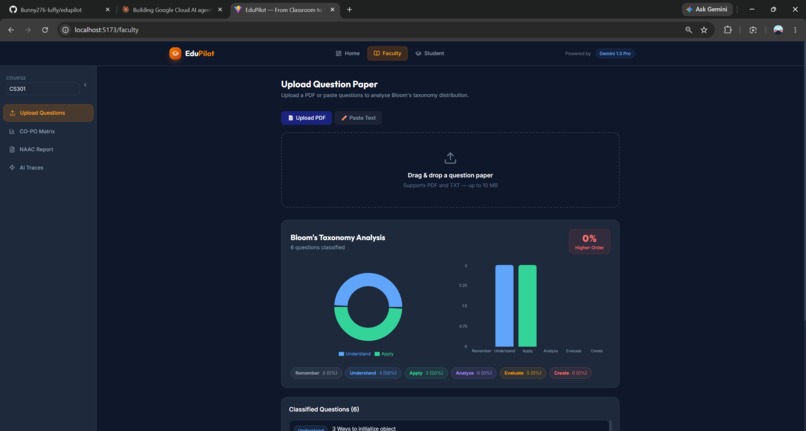Click the CO-PO Matrix chart icon
The height and width of the screenshot is (431, 806).
coord(12,132)
